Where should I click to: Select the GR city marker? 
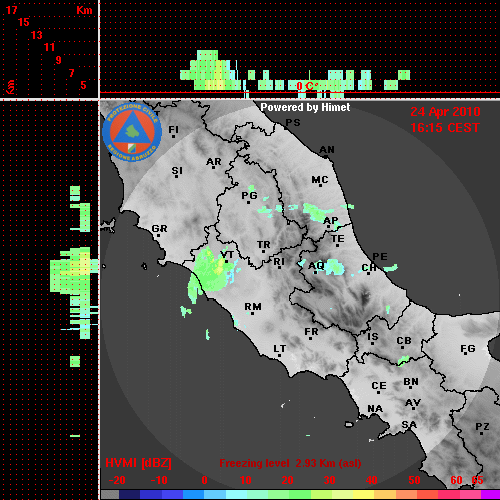pos(159,231)
